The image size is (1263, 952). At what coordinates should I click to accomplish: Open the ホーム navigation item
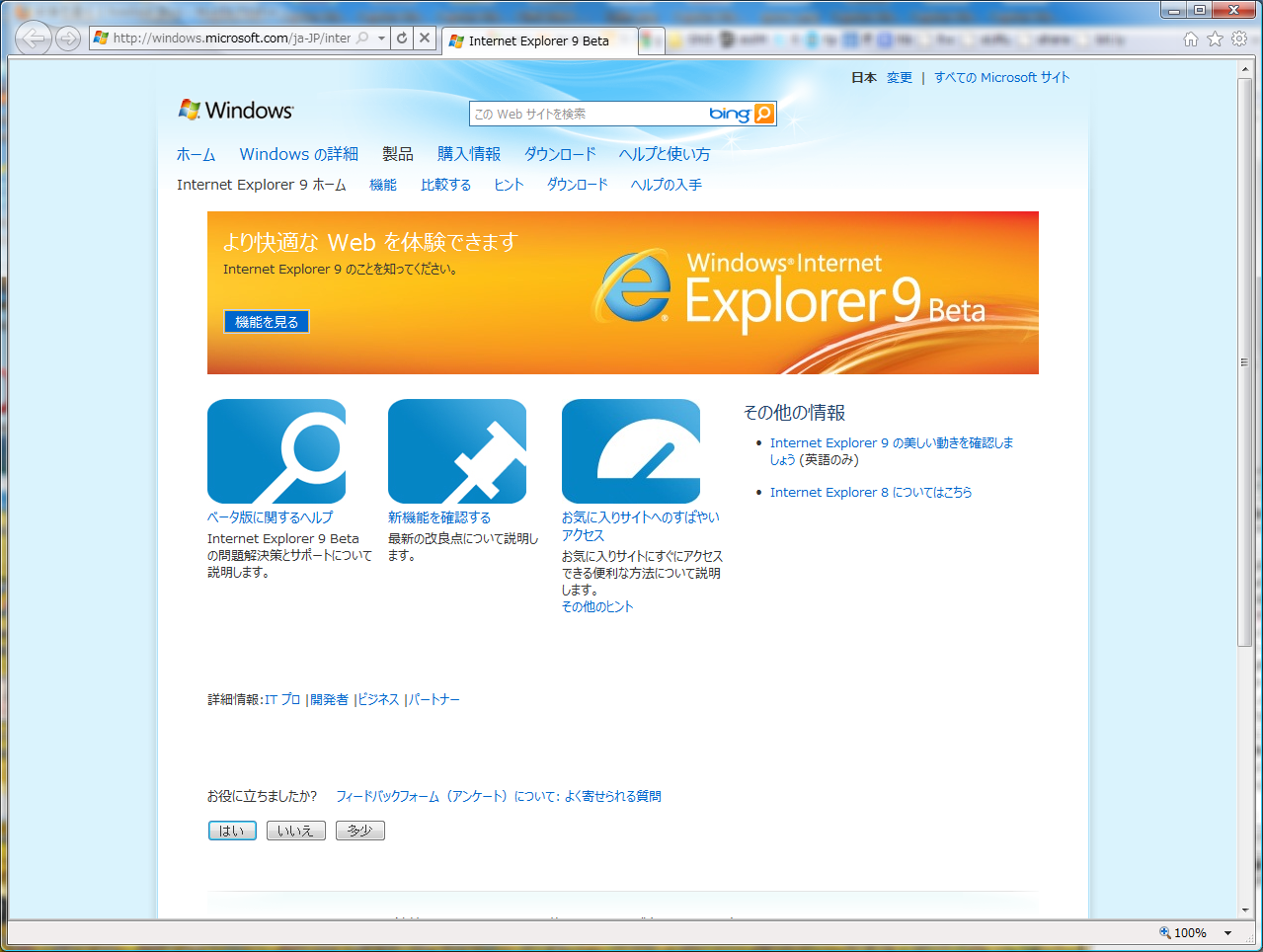pyautogui.click(x=196, y=154)
